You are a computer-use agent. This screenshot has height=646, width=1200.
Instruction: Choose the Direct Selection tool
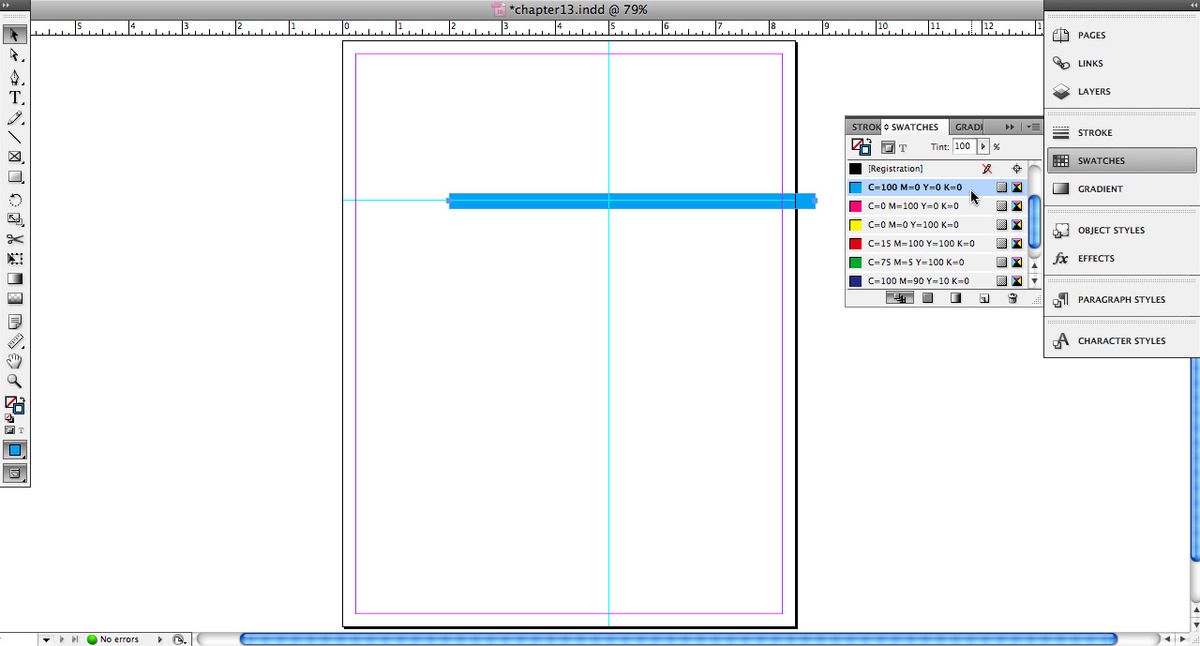pyautogui.click(x=15, y=56)
